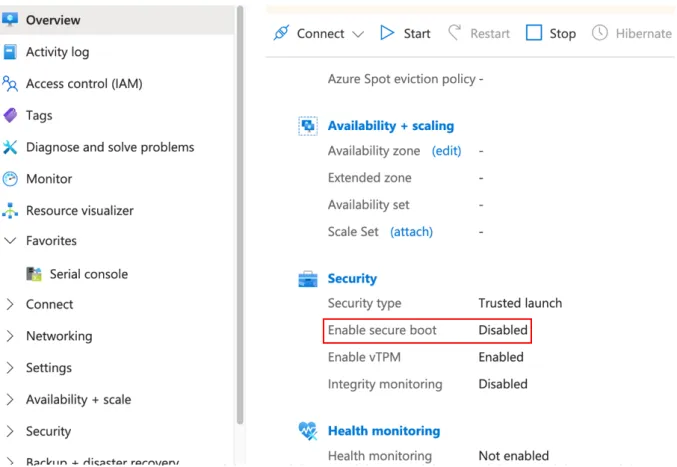Image resolution: width=677 pixels, height=467 pixels.
Task: Click the Monitor gauge icon
Action: tap(10, 179)
